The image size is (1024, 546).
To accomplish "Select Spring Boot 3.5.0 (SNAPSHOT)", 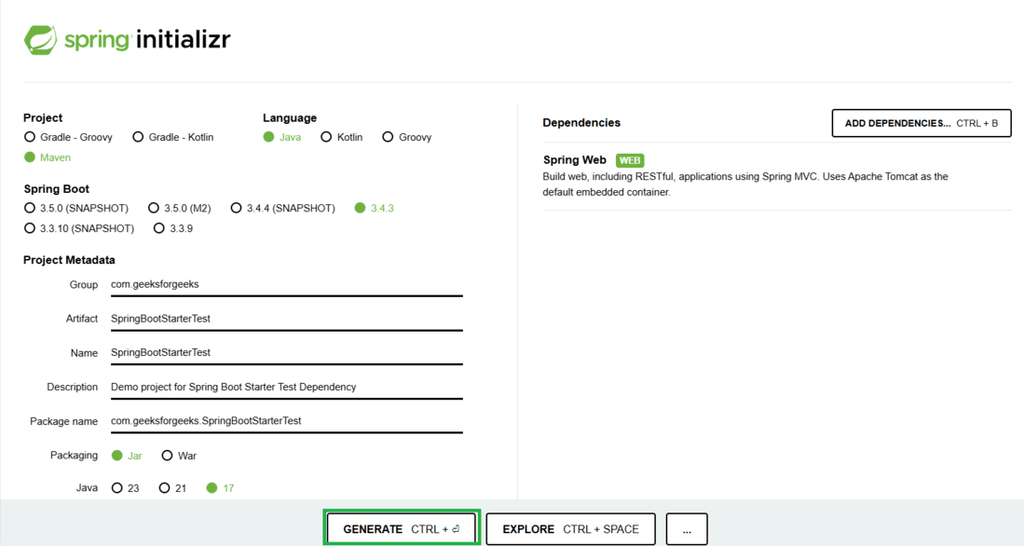I will tap(76, 208).
